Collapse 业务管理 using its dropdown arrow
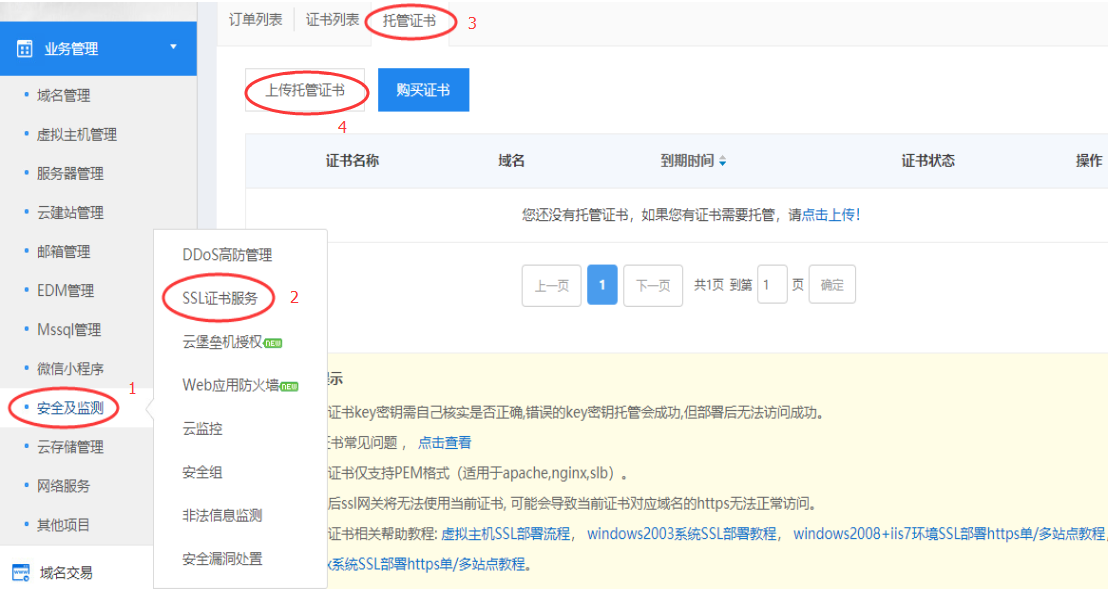Image resolution: width=1108 pixels, height=591 pixels. (175, 48)
